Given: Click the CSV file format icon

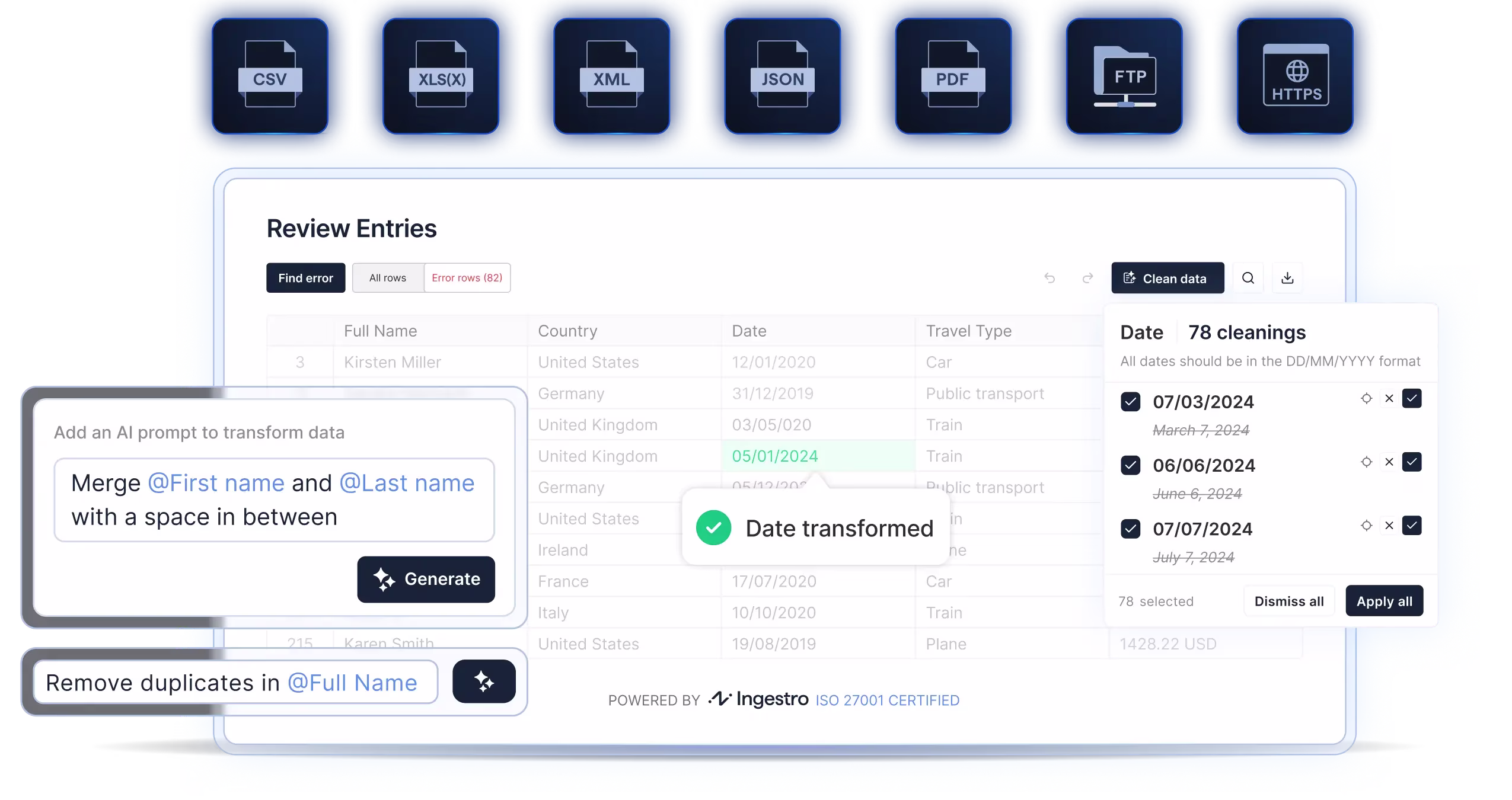Looking at the screenshot, I should pos(270,75).
